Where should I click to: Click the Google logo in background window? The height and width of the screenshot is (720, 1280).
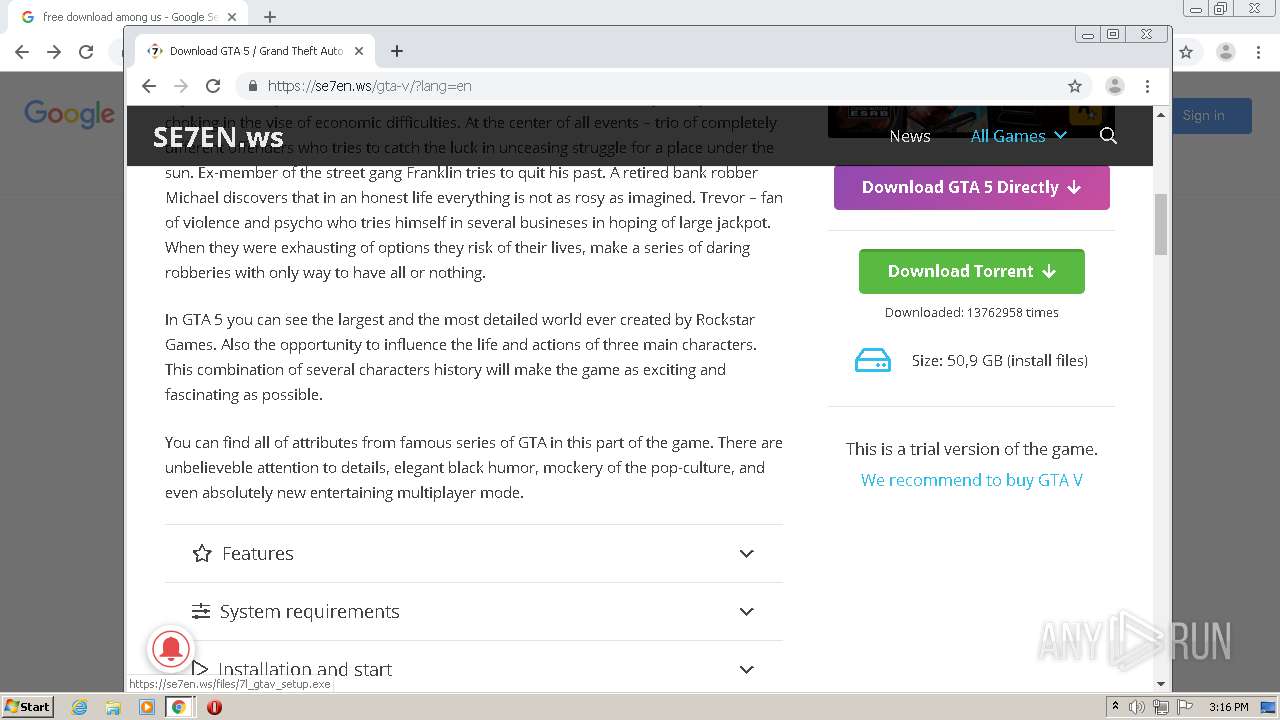point(69,114)
